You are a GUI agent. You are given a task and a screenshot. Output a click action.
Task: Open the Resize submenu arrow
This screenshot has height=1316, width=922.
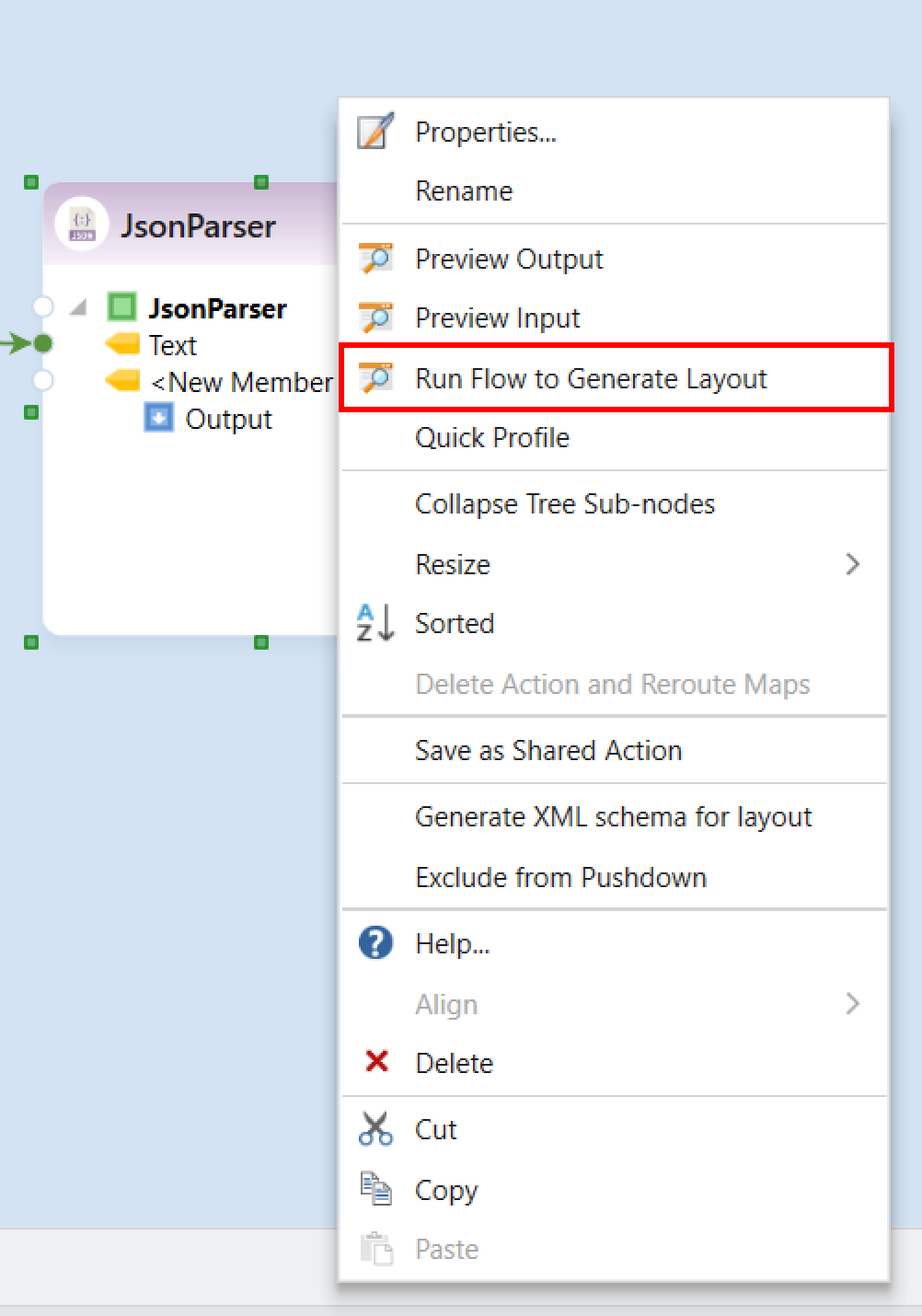pos(852,564)
